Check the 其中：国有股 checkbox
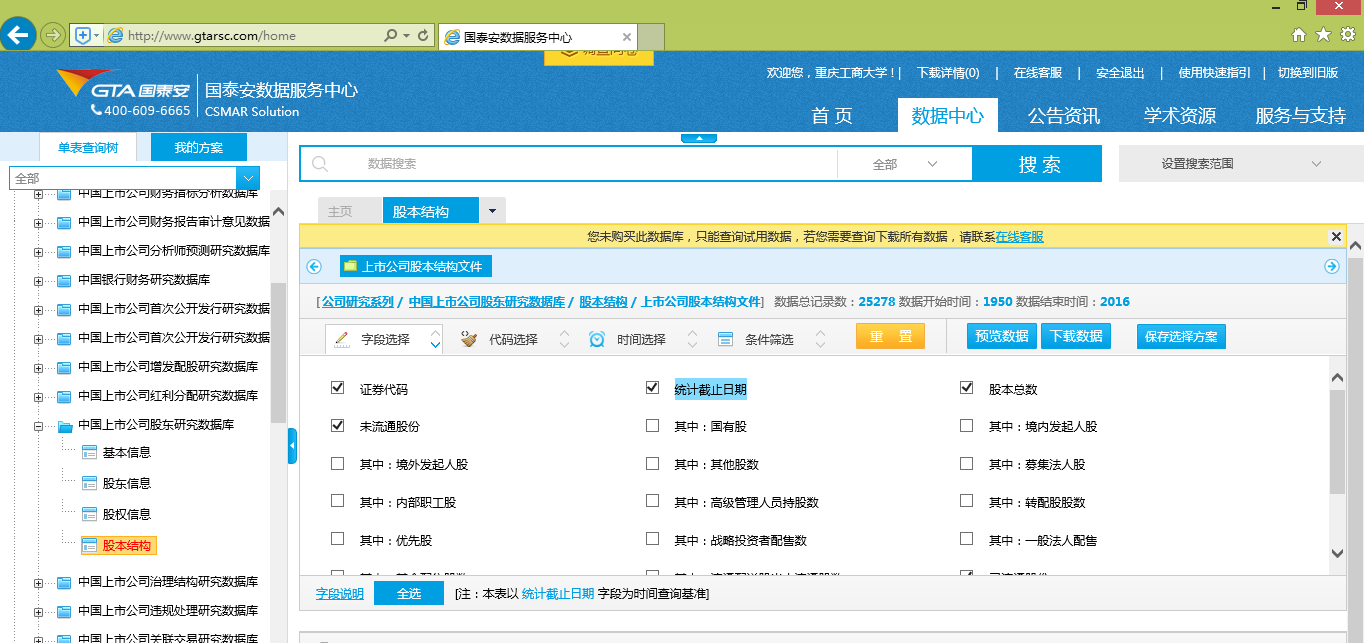This screenshot has height=643, width=1364. (x=652, y=426)
